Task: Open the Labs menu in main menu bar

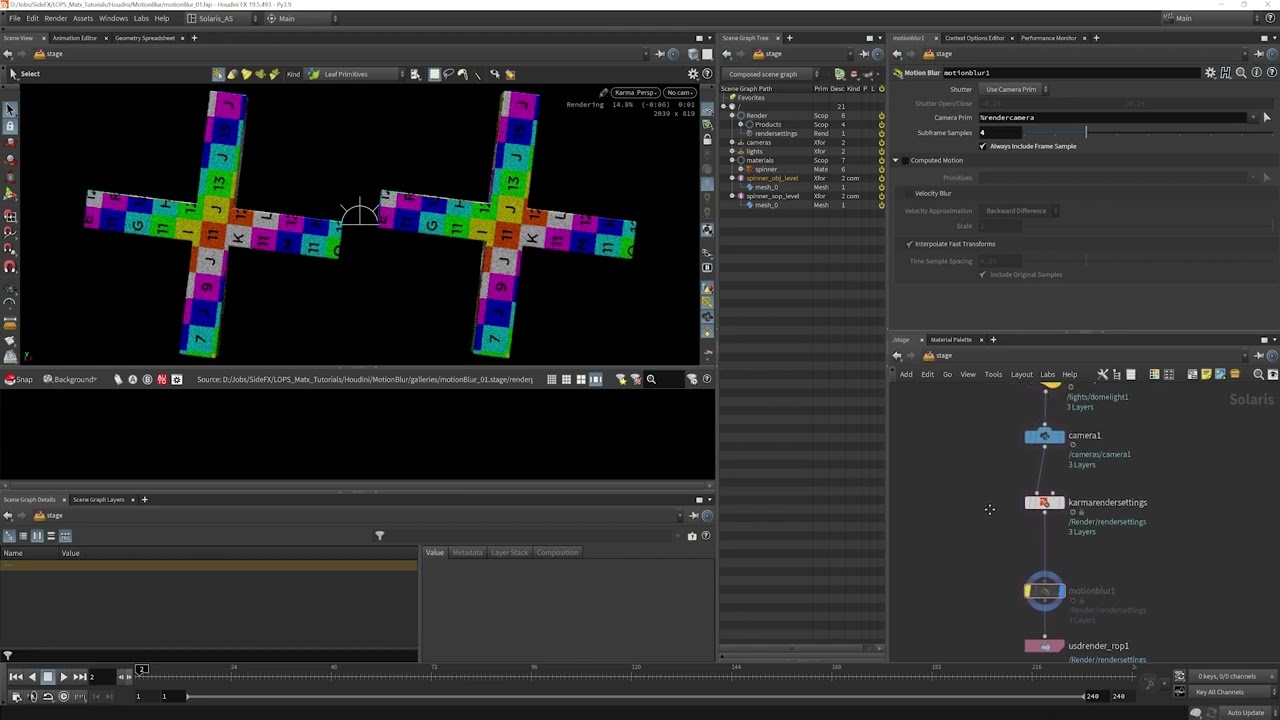Action: pyautogui.click(x=141, y=18)
